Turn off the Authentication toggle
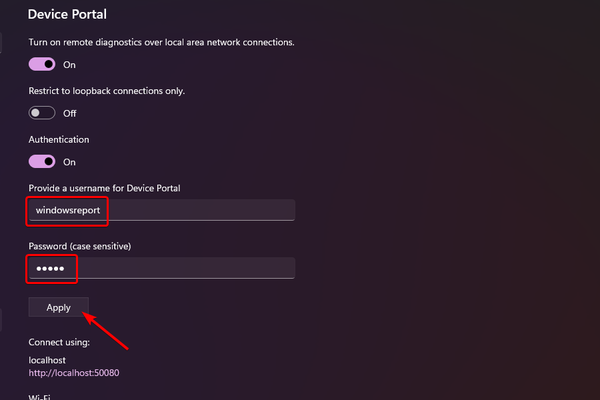 click(x=42, y=161)
